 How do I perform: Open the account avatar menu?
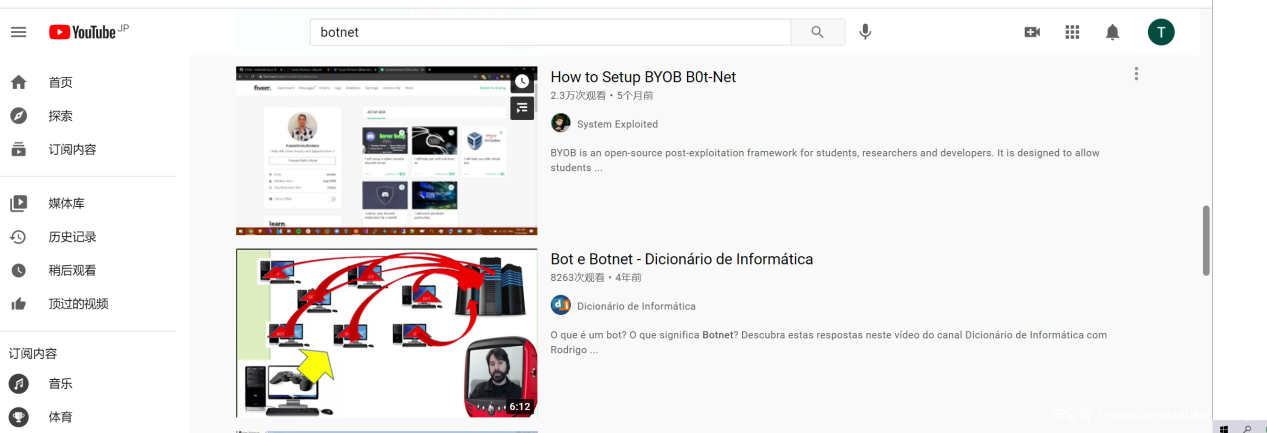point(1160,32)
